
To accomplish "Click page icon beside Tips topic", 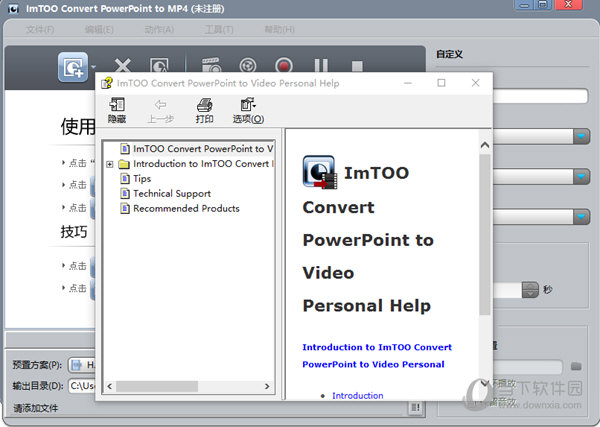I will [124, 179].
